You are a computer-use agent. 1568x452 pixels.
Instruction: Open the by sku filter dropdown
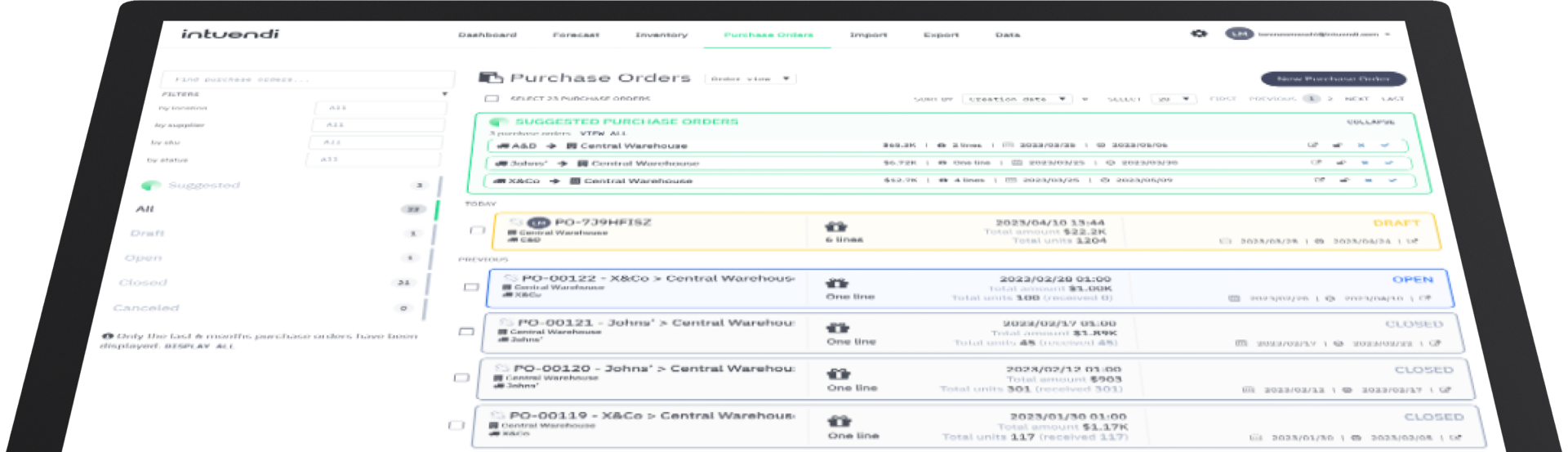(376, 141)
